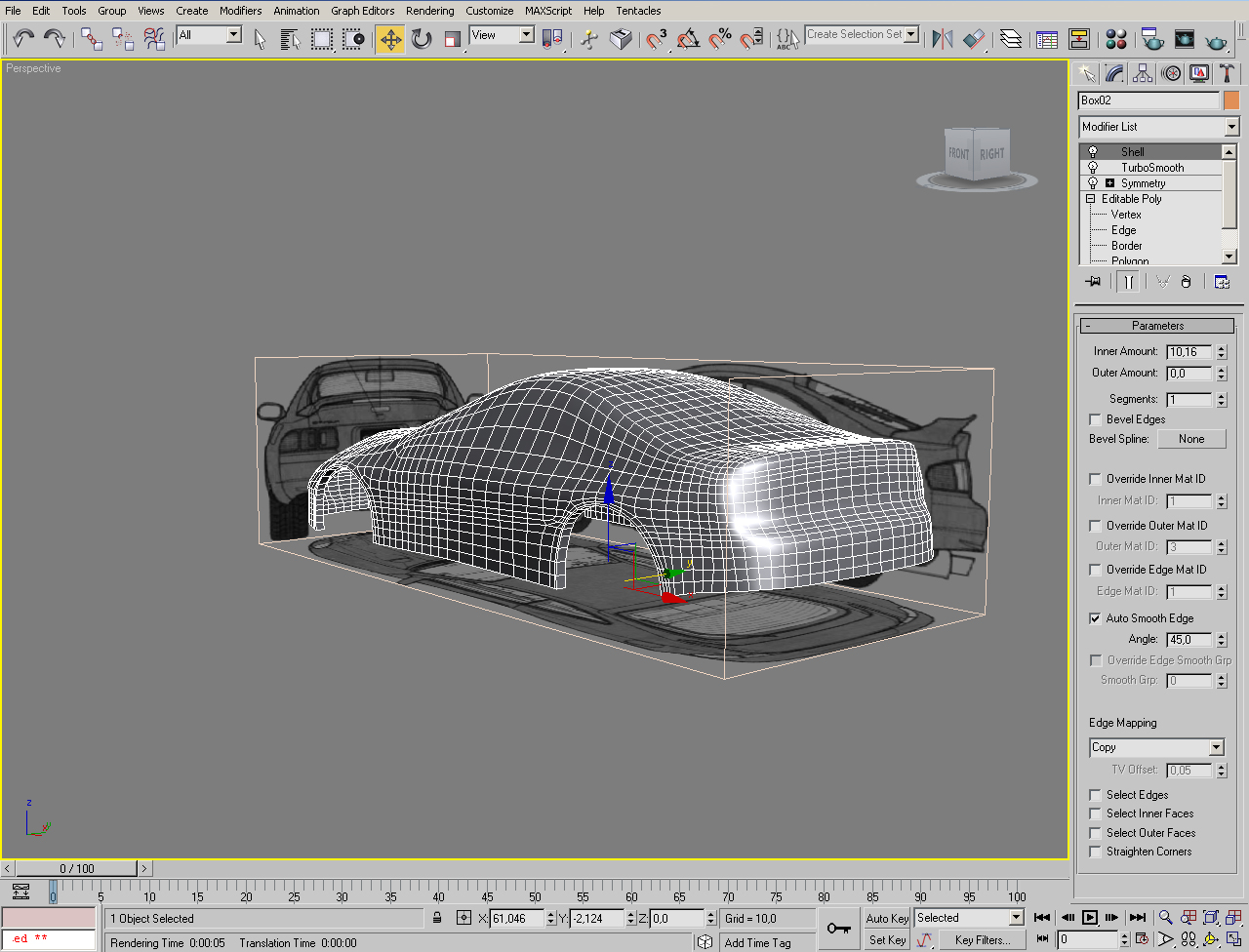Pick the Select Object arrow tool
This screenshot has height=952, width=1249.
click(260, 39)
